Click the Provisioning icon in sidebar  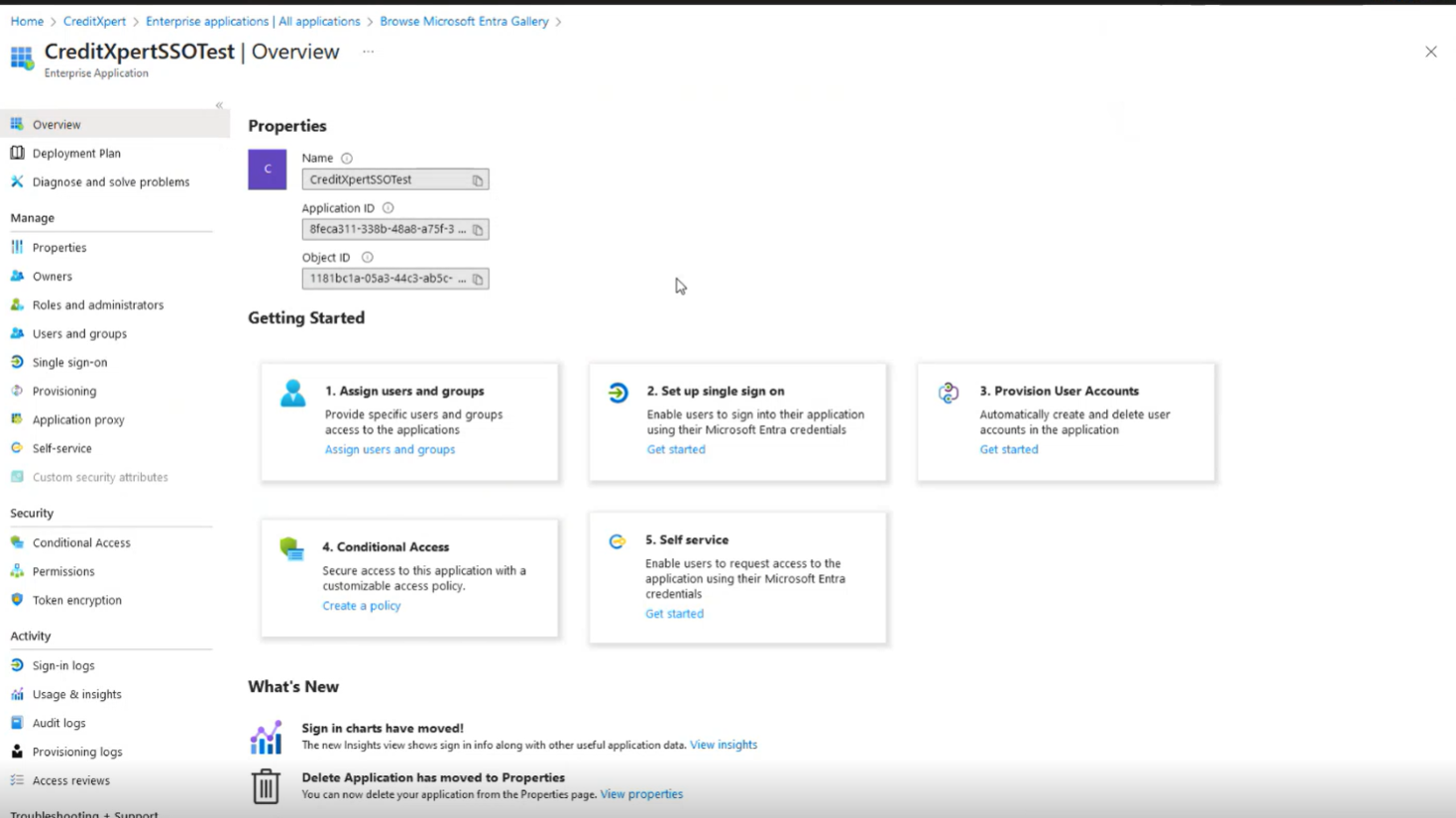tap(17, 391)
